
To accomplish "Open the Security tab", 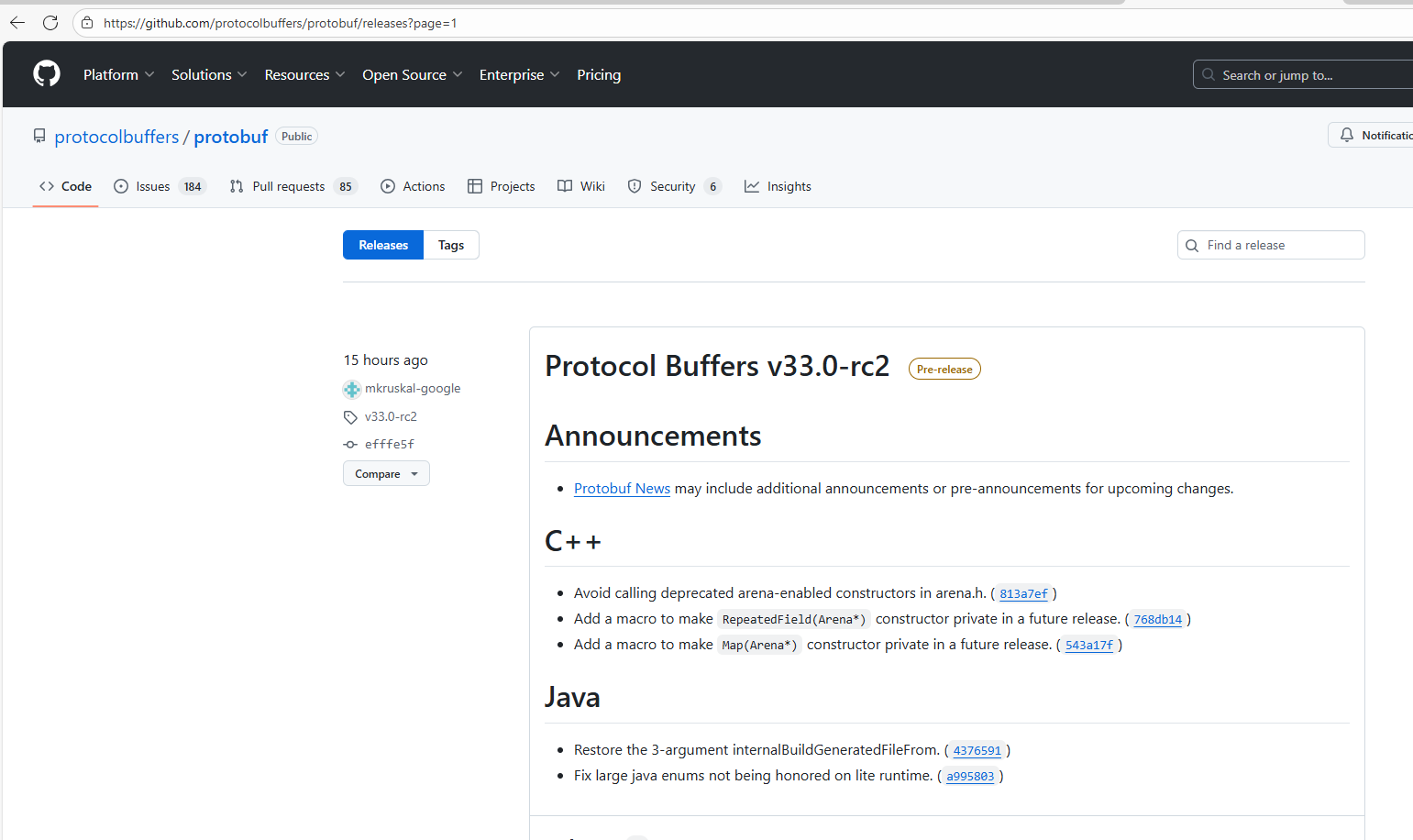I will click(674, 186).
